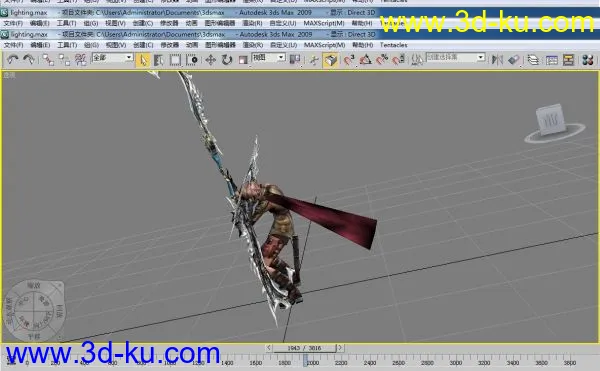
Task: Toggle the Window/Crossing selection mode
Action: click(192, 60)
